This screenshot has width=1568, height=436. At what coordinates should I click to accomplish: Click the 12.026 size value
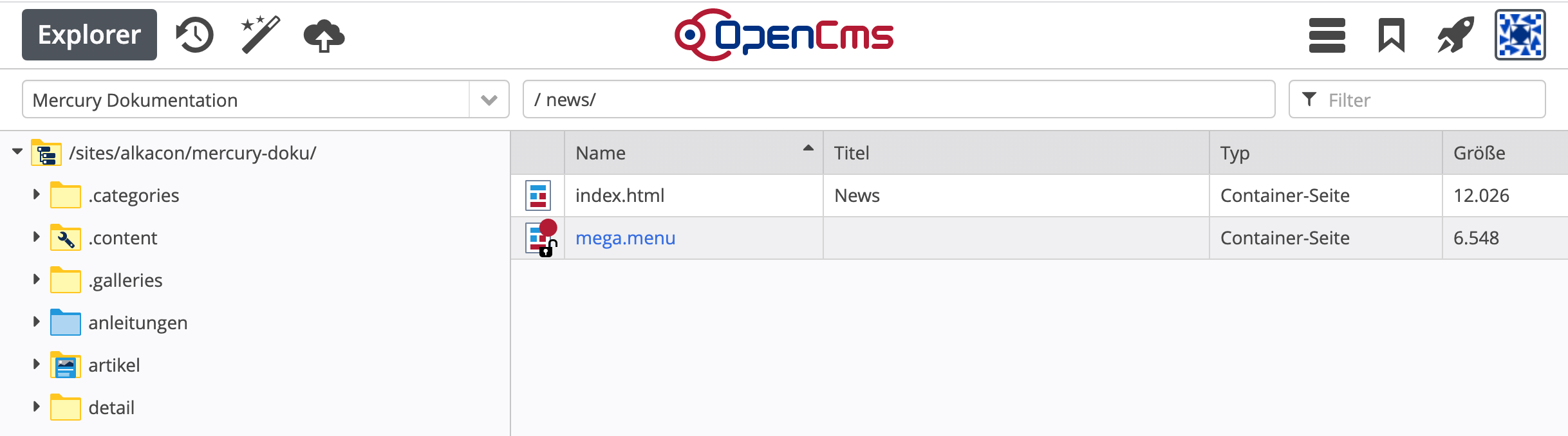tap(1481, 195)
